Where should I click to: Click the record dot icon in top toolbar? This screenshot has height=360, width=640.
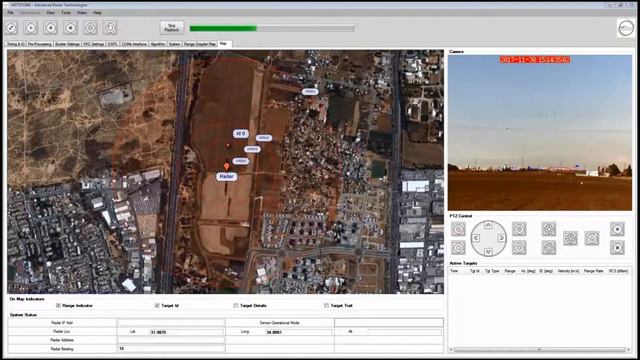[x=51, y=28]
